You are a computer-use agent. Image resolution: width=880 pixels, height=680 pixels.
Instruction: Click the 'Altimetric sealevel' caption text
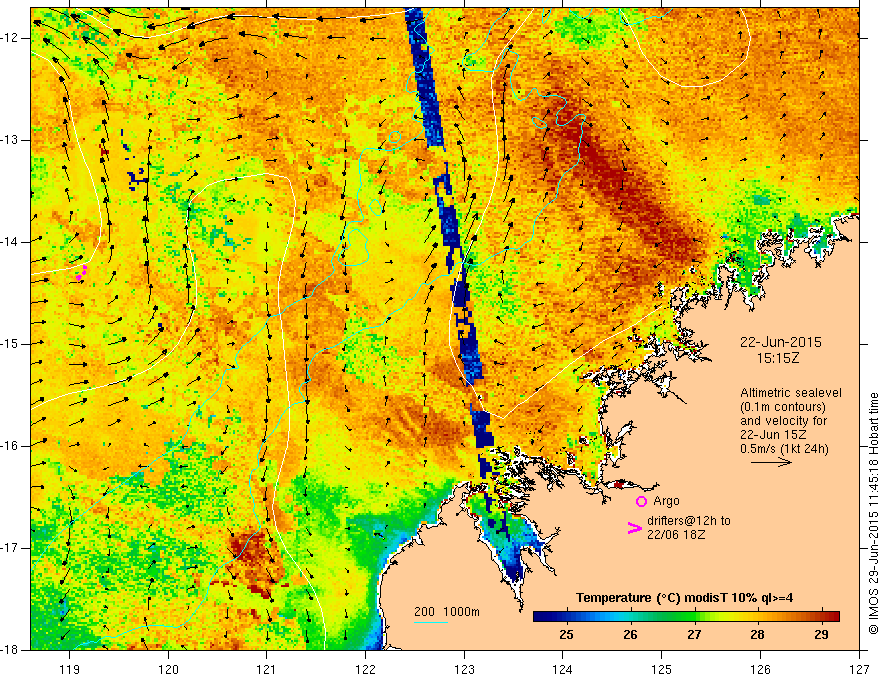791,393
